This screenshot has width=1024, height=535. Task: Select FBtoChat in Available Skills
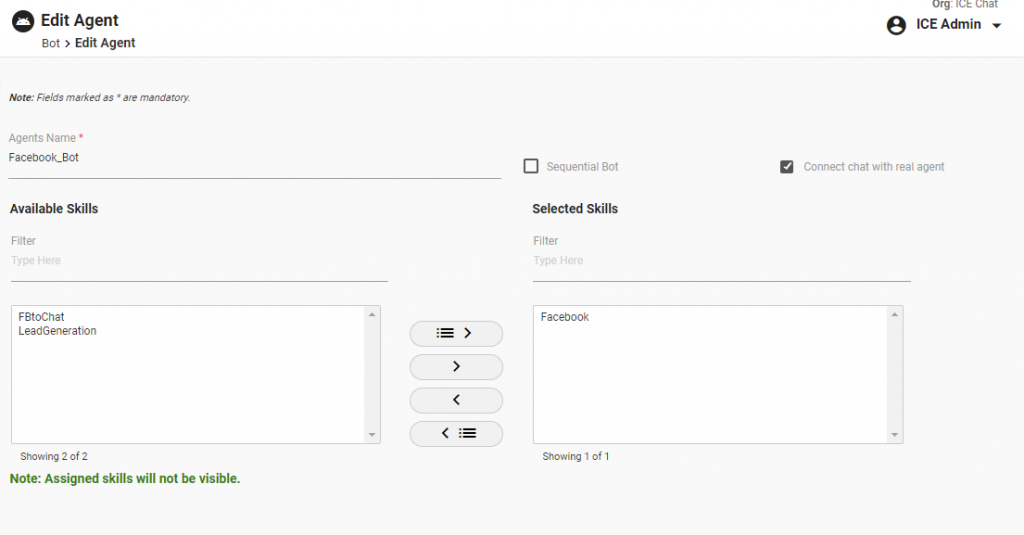point(41,317)
